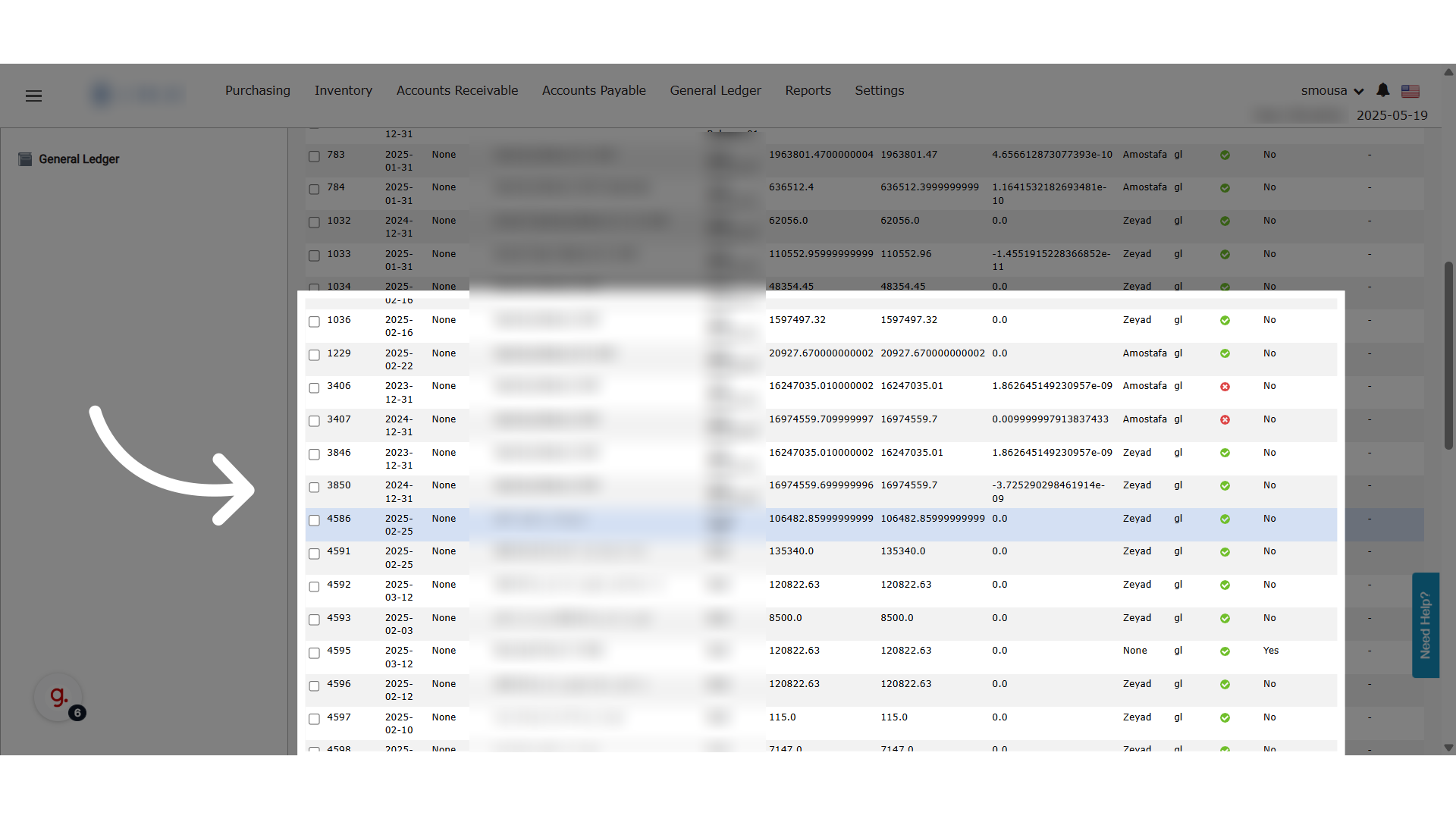
Task: Select checkbox for entry 783
Action: (314, 156)
